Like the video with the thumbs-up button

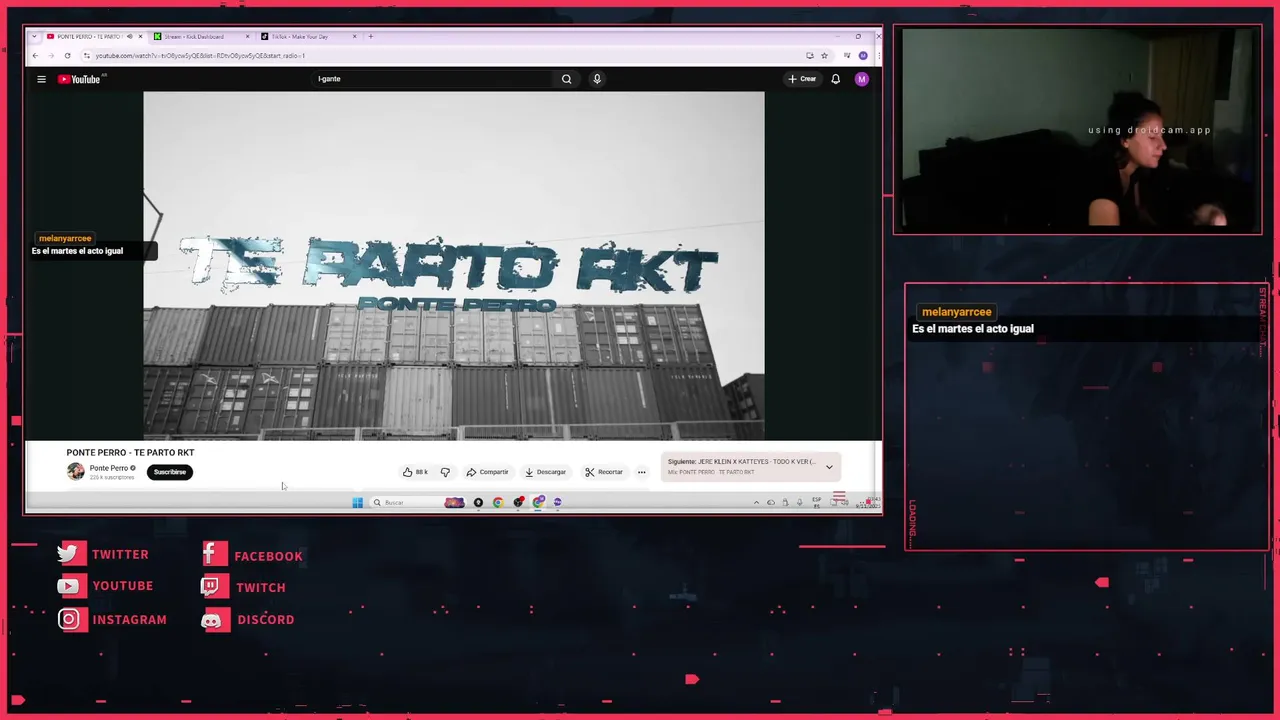point(415,472)
